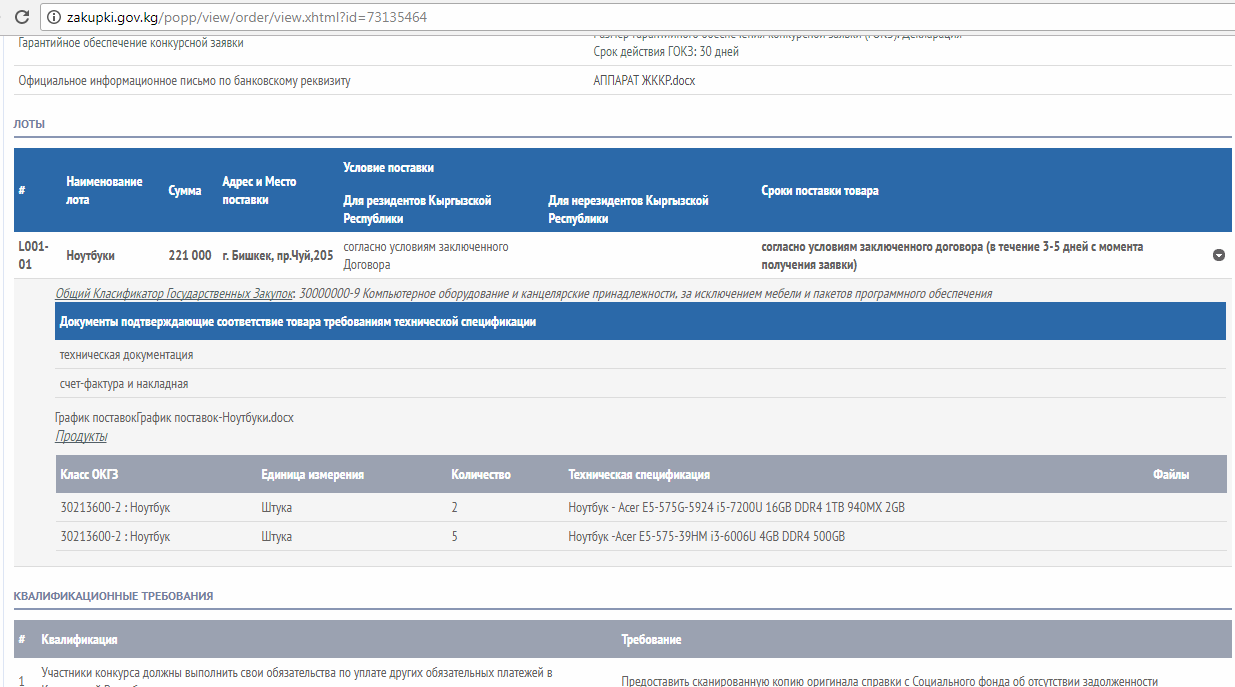Click the Файлы column header
Viewport: 1235px width, 687px height.
(x=1170, y=474)
